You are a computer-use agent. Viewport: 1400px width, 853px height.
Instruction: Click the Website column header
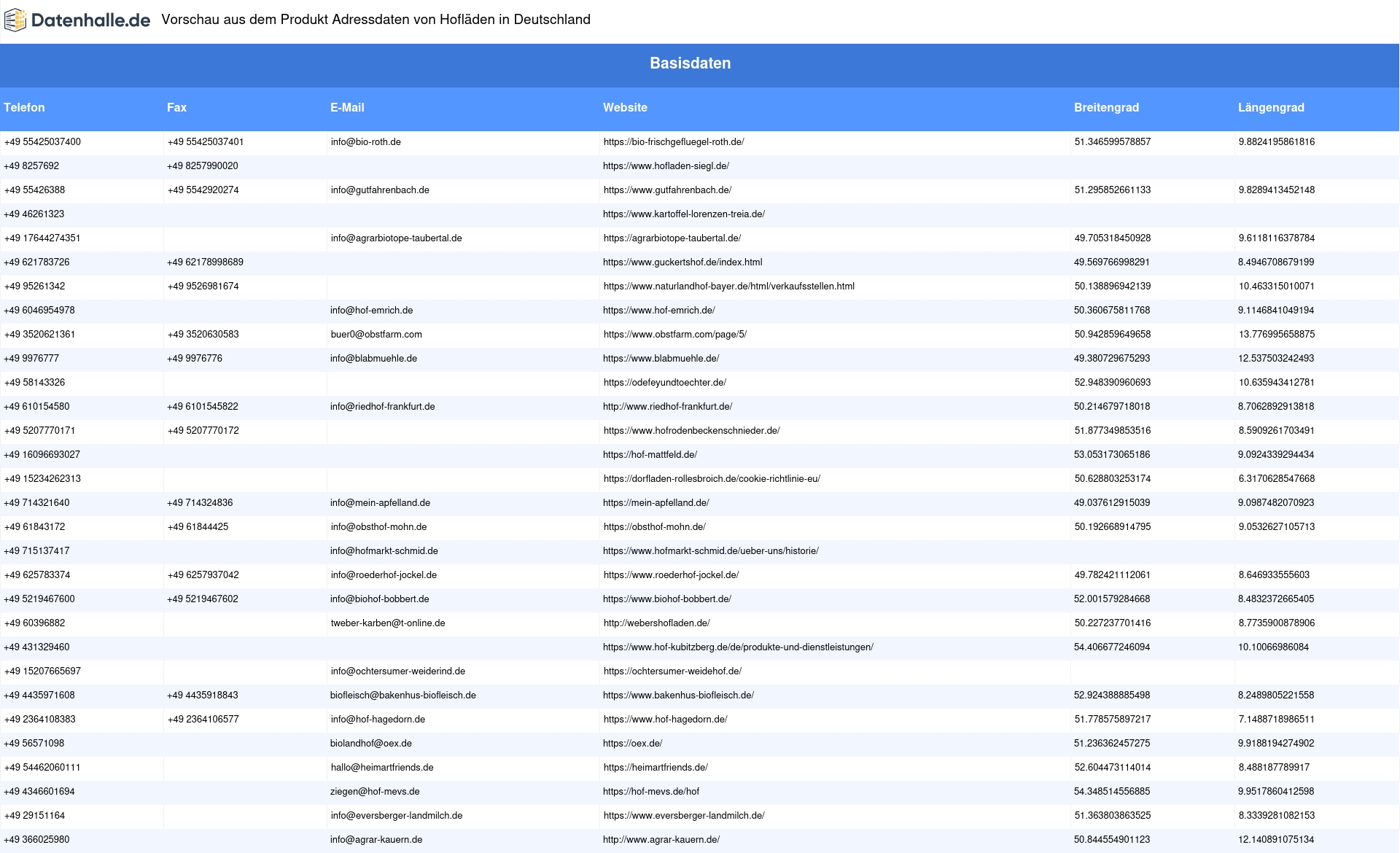(x=625, y=108)
